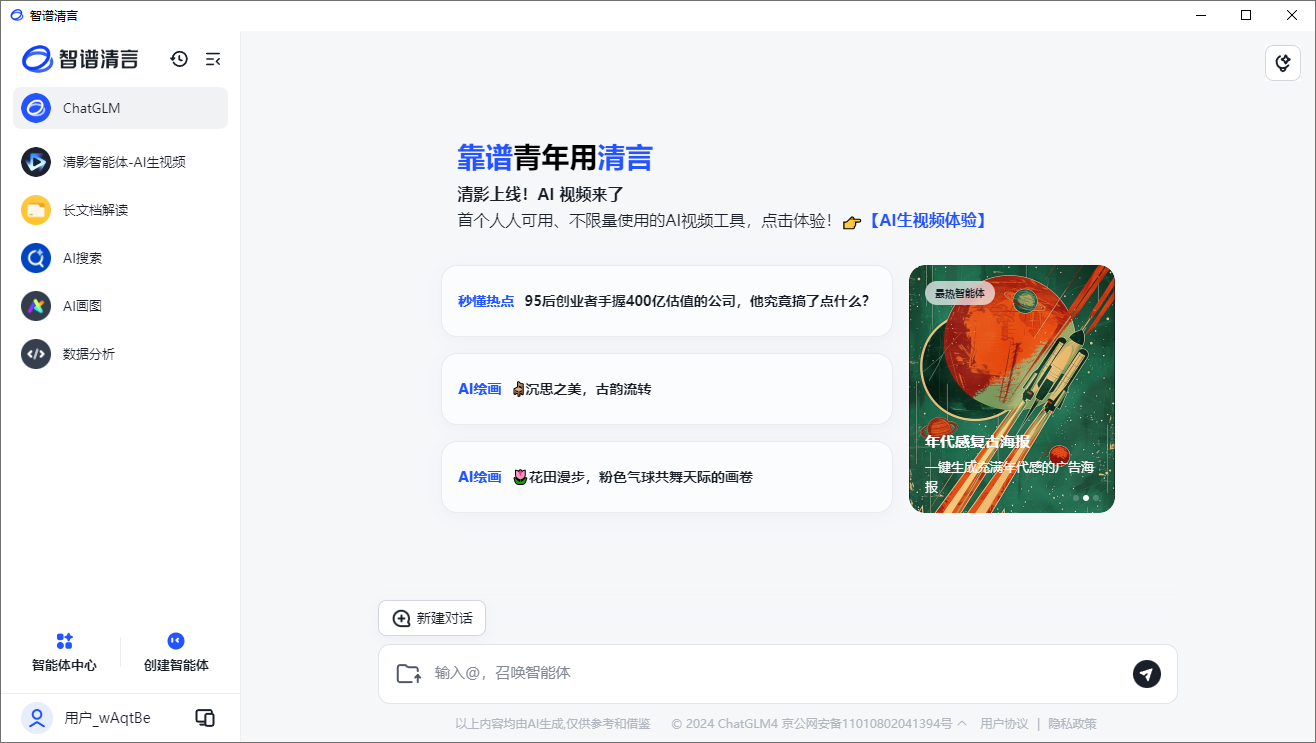Open the AI画图 drawing tool
The height and width of the screenshot is (743, 1316).
click(x=120, y=305)
